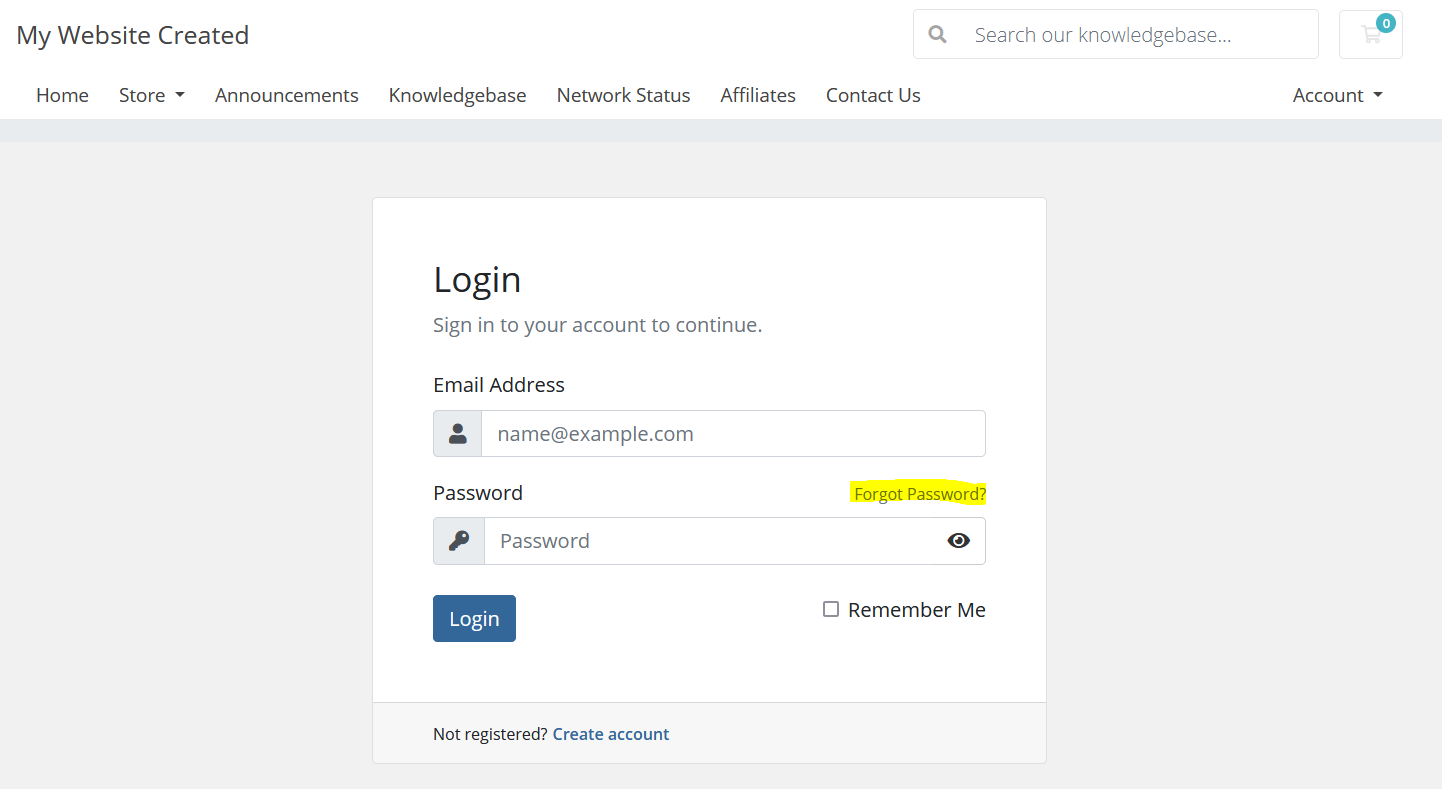Expand the Store dropdown menu
Screen dimensions: 1442x789
[x=152, y=95]
